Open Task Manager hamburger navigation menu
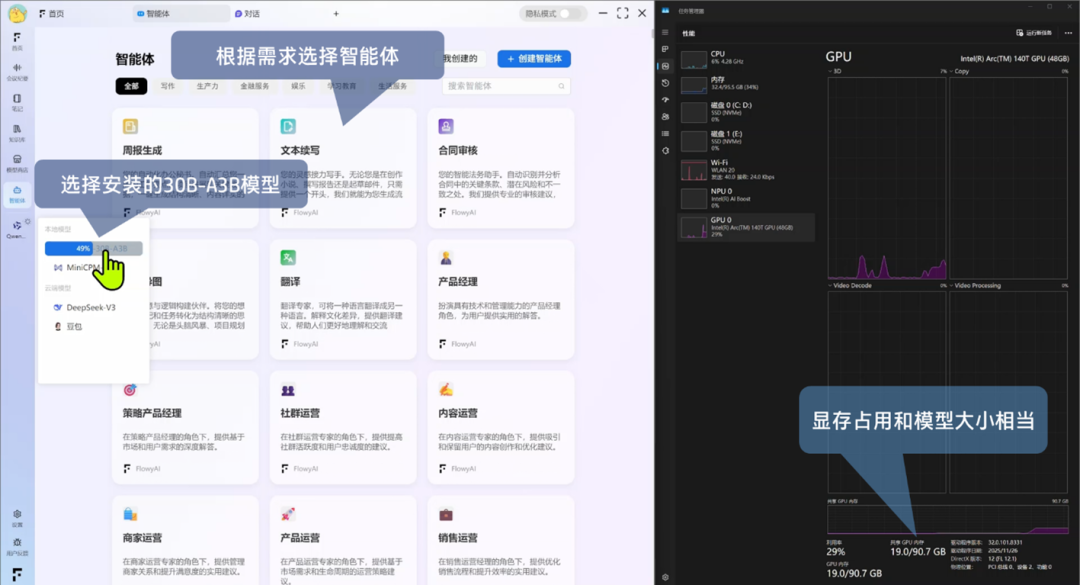The height and width of the screenshot is (585, 1080). coord(665,32)
